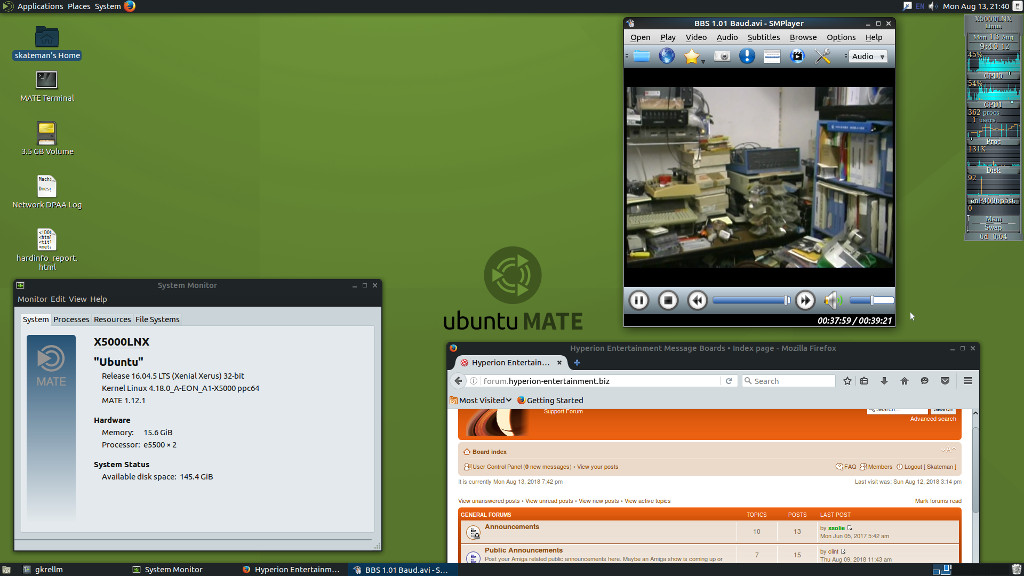Expand the Audio dropdown in SMPlayer toolbar

(868, 56)
